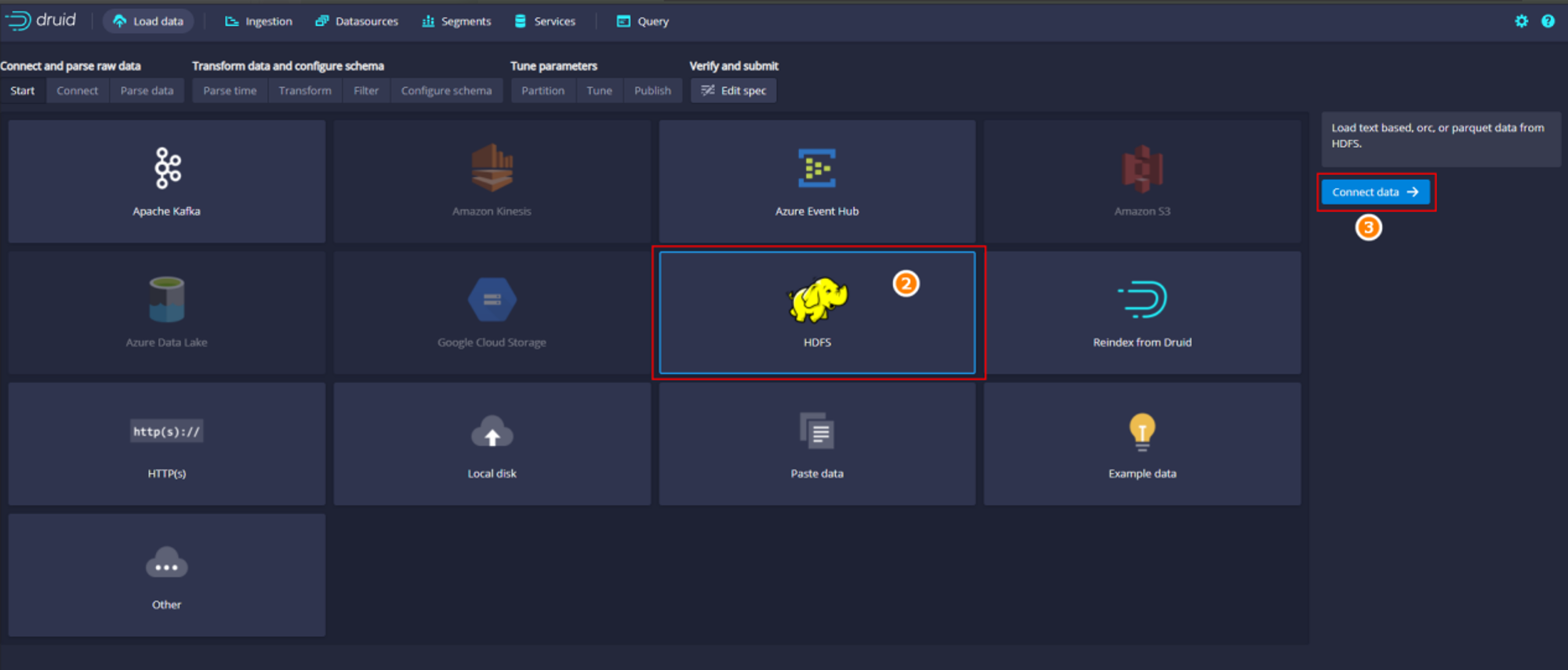The height and width of the screenshot is (670, 1568).
Task: Click the Amazon S3 label
Action: click(x=1142, y=211)
